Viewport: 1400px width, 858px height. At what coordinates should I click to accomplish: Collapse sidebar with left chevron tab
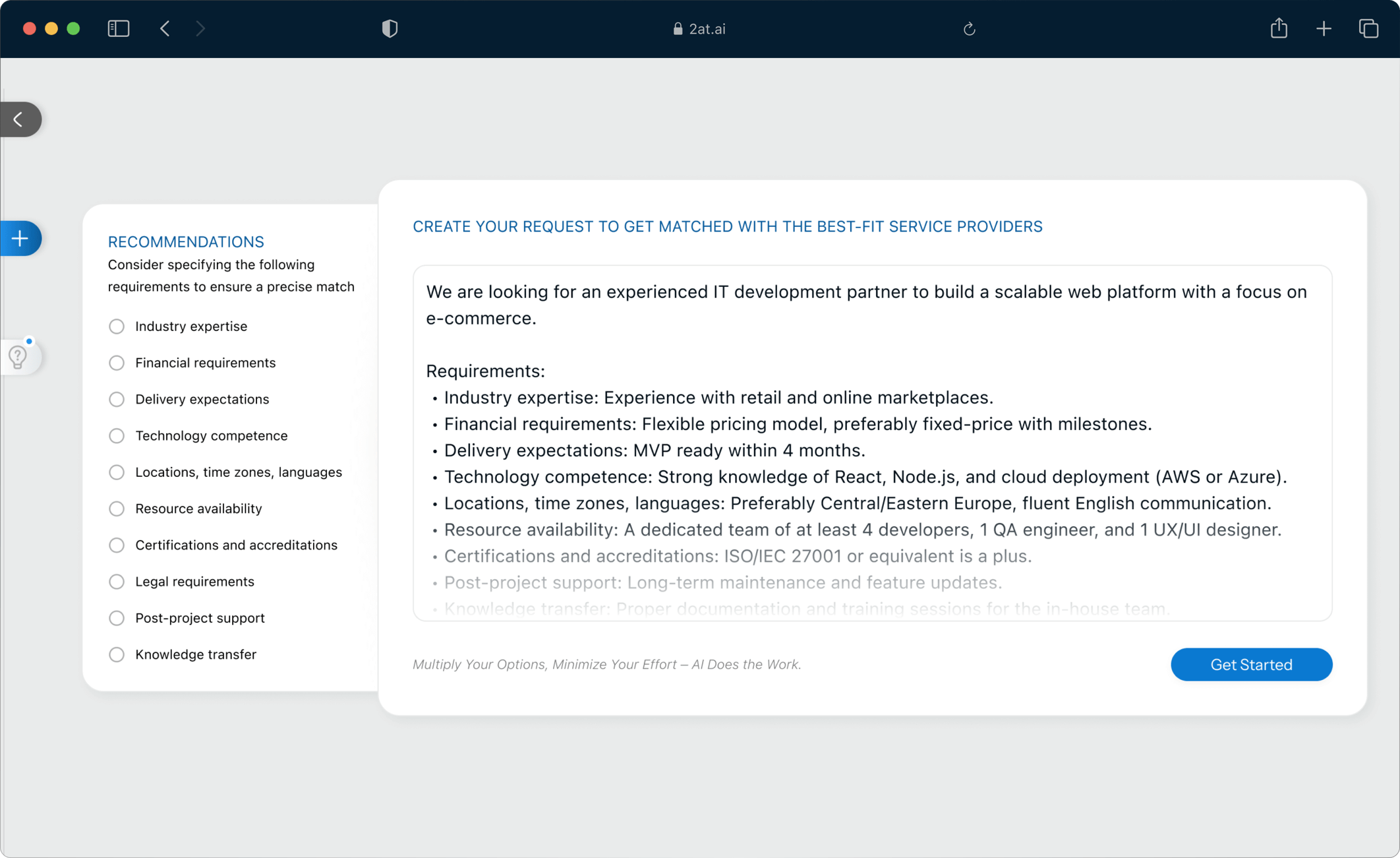(x=19, y=119)
